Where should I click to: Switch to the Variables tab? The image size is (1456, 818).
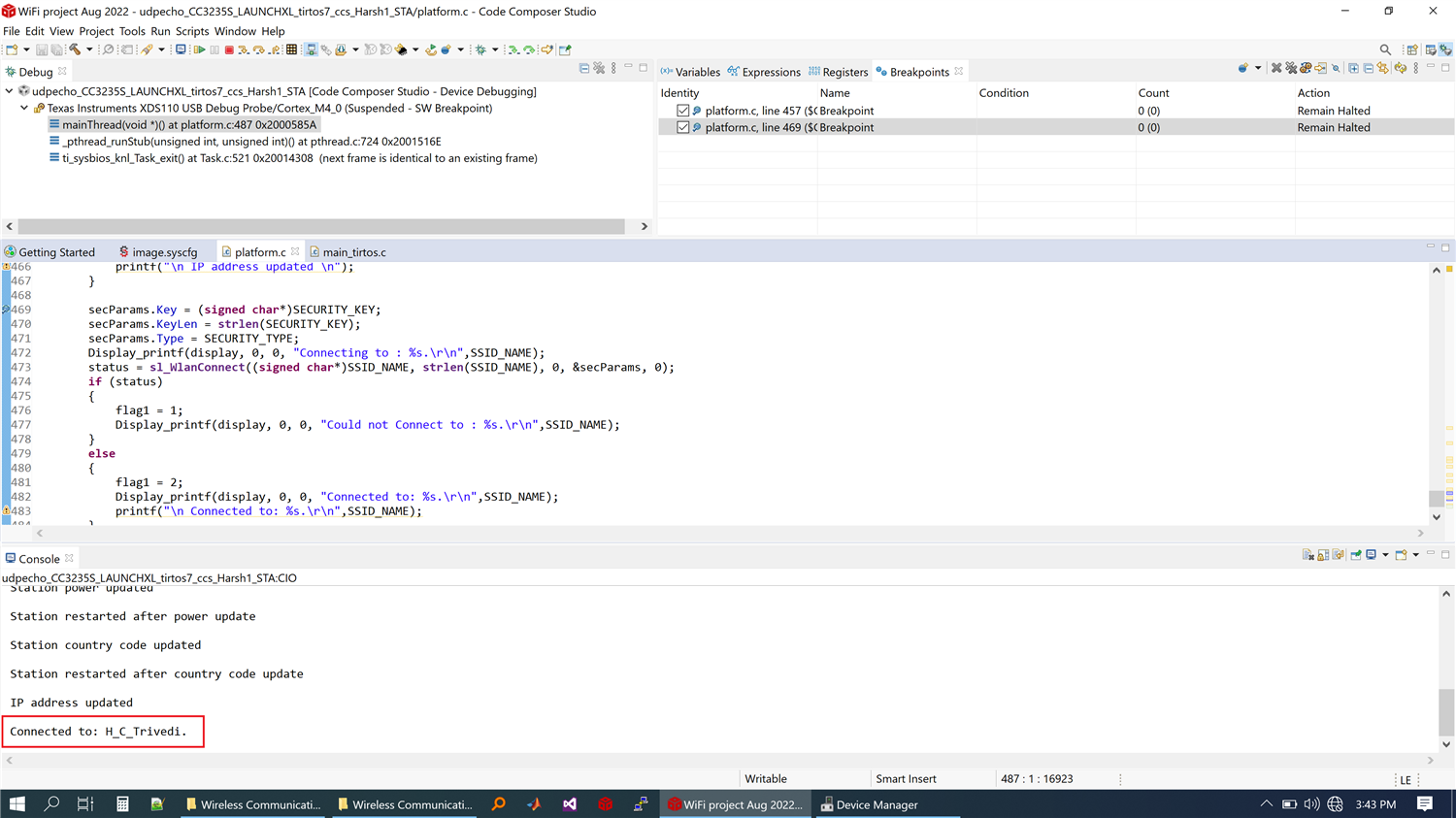690,72
